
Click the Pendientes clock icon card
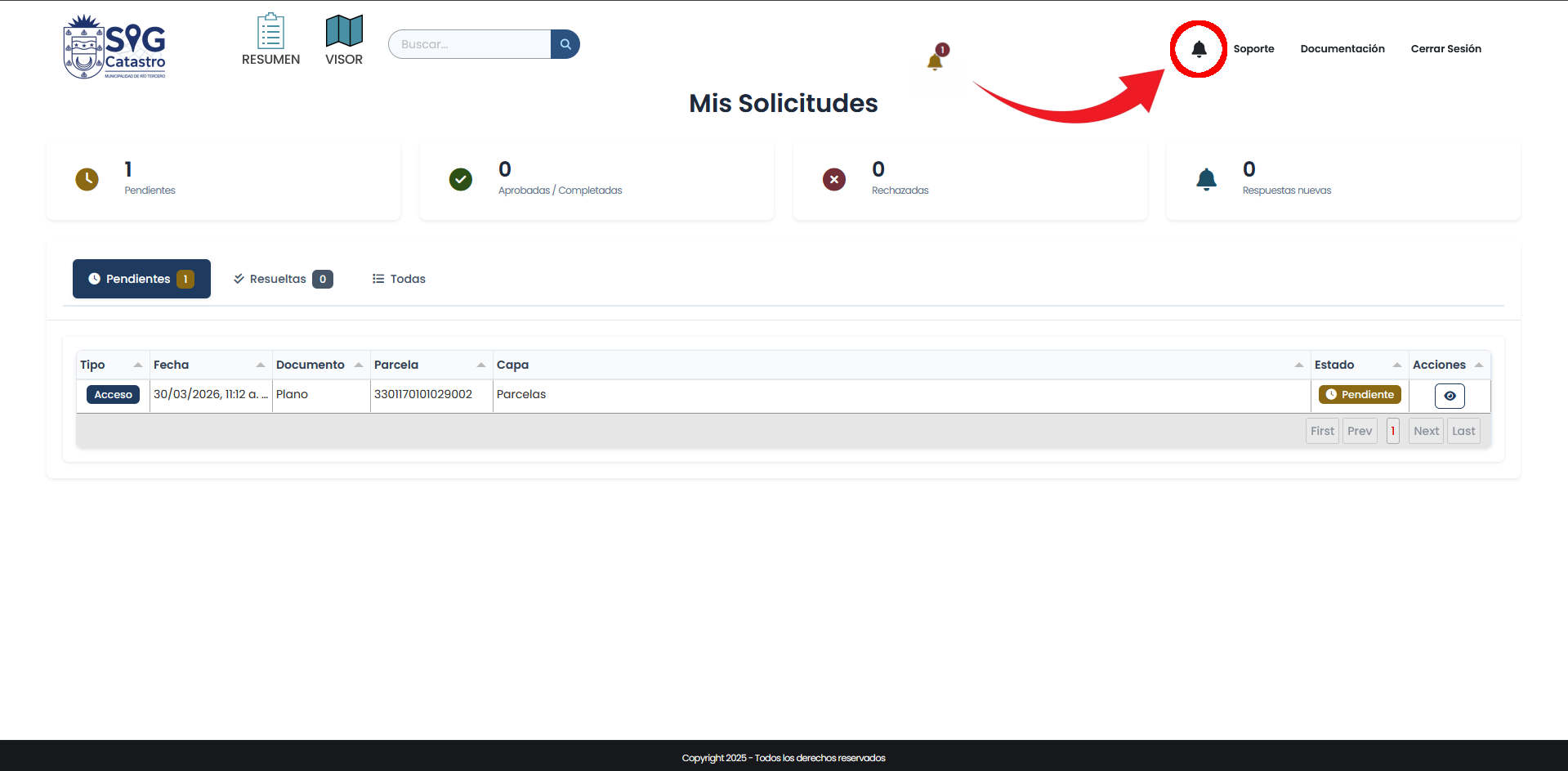87,179
